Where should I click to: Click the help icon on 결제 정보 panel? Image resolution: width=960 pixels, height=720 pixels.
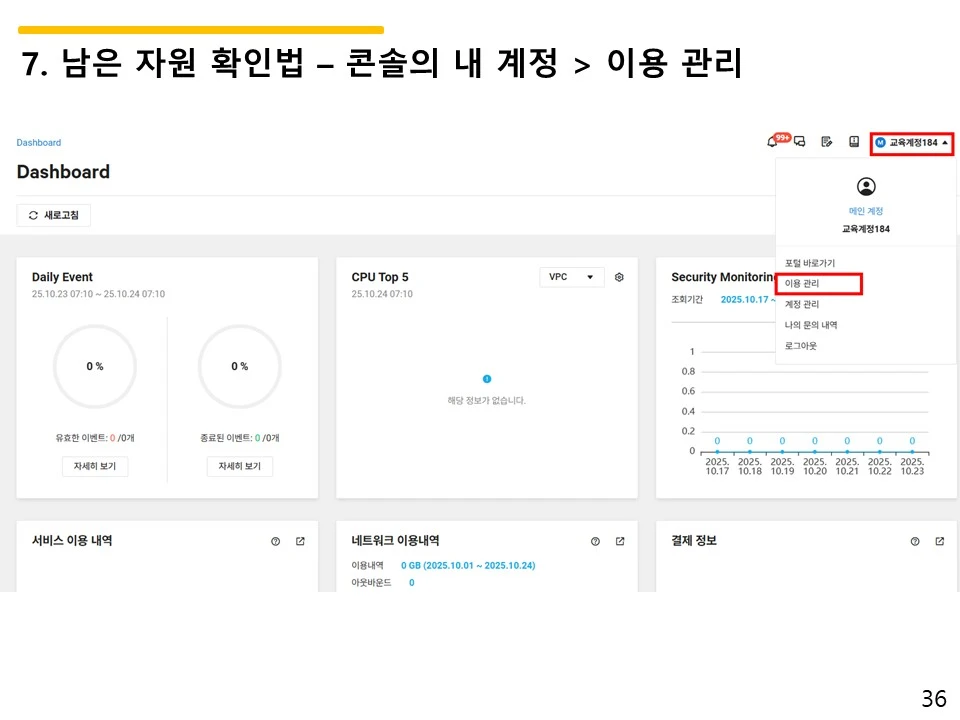[x=915, y=540]
